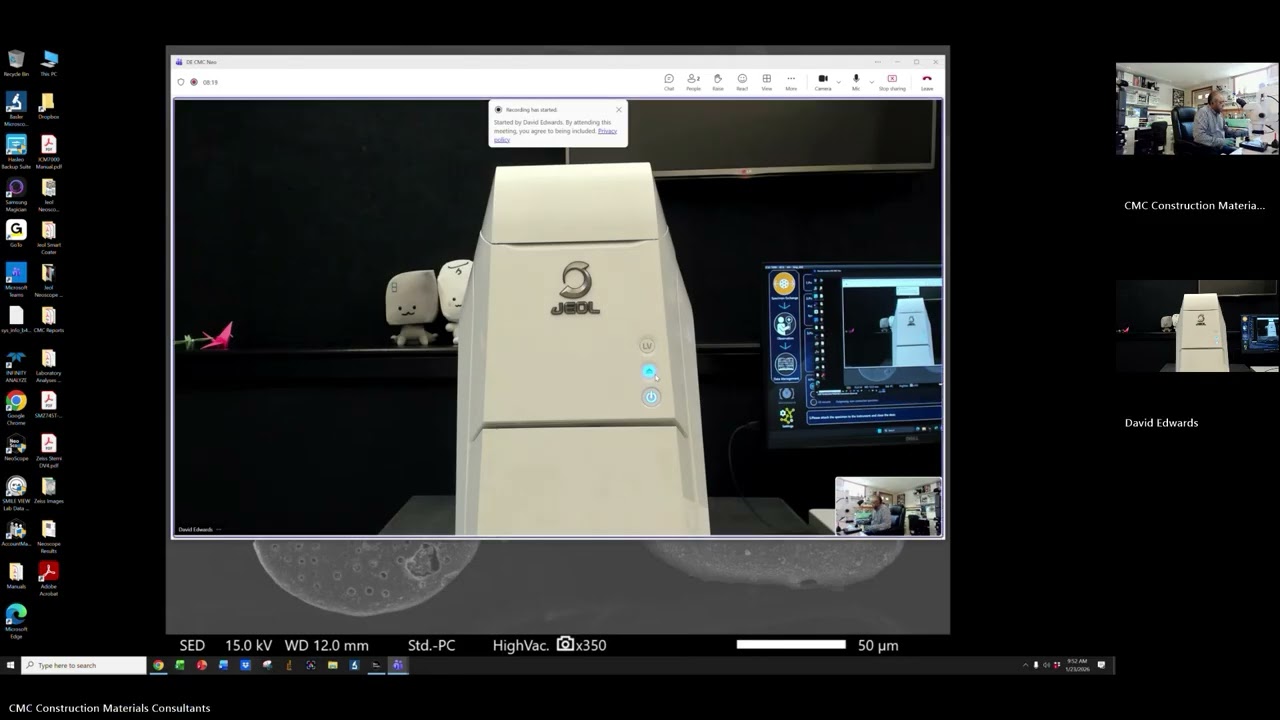Open the taskbar clock and date
1280x720 pixels.
1078,665
